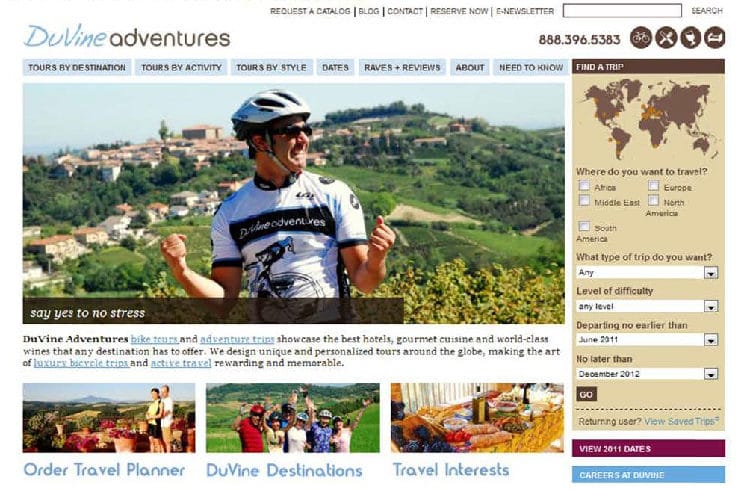Screen dimensions: 746x490
Task: Tick the Europe checkbox
Action: pyautogui.click(x=654, y=186)
